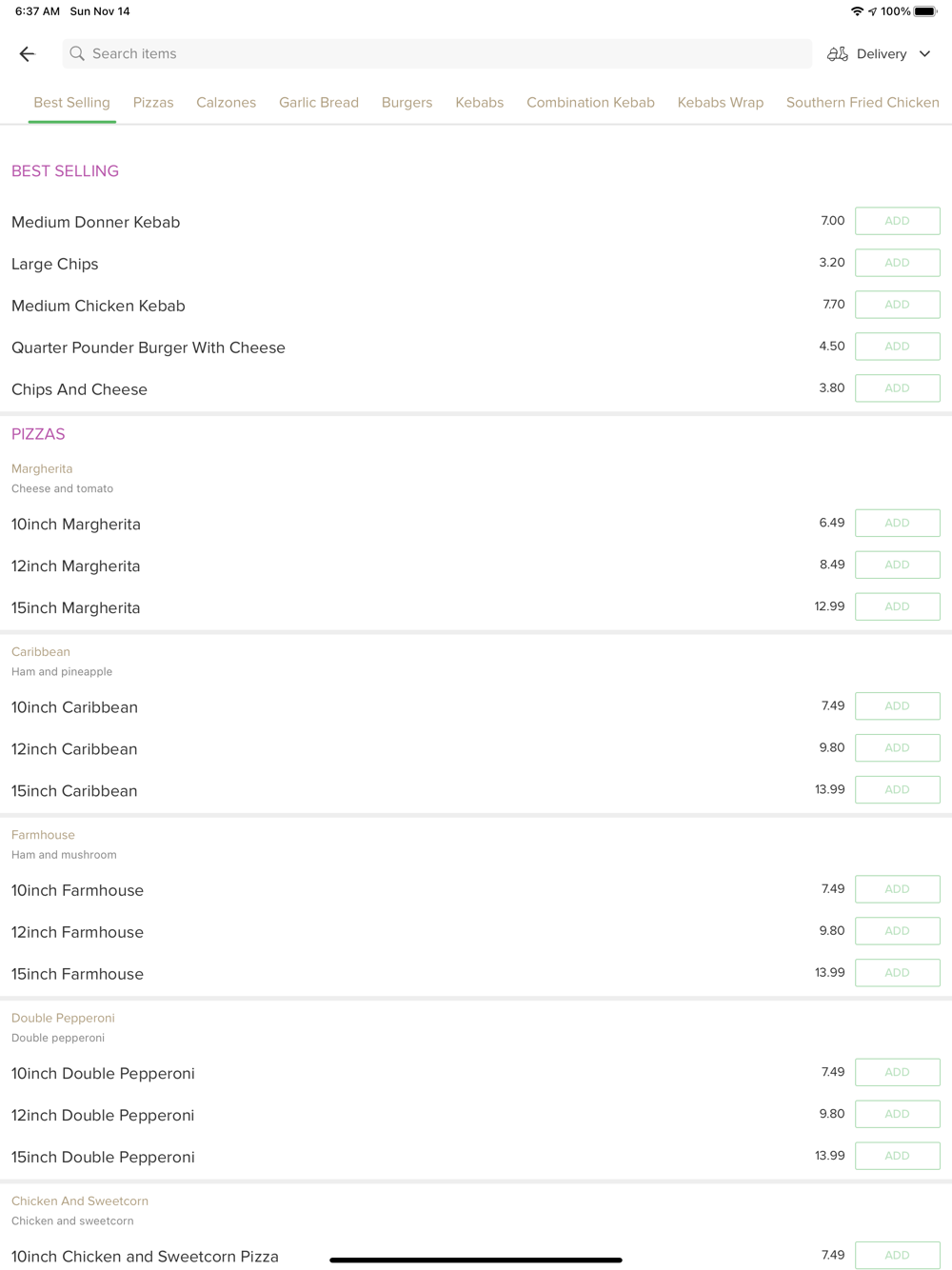The width and height of the screenshot is (952, 1270).
Task: Tap the battery status icon
Action: click(925, 11)
